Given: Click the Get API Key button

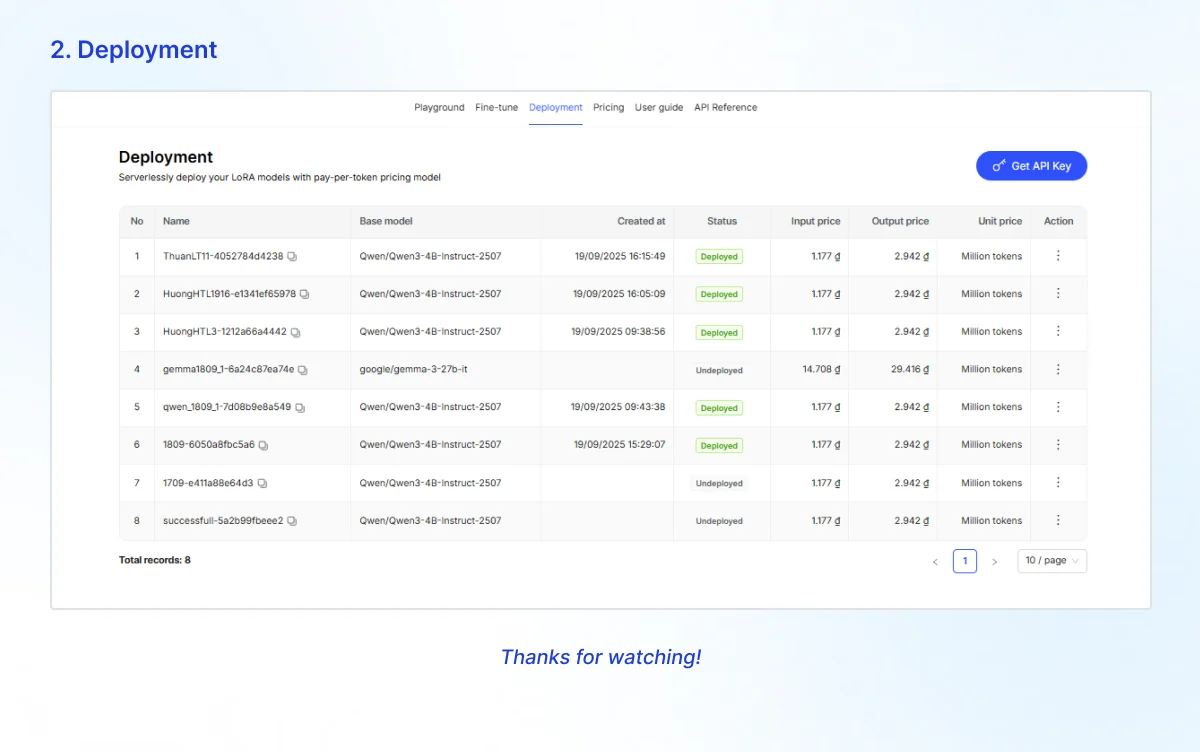Looking at the screenshot, I should tap(1031, 166).
